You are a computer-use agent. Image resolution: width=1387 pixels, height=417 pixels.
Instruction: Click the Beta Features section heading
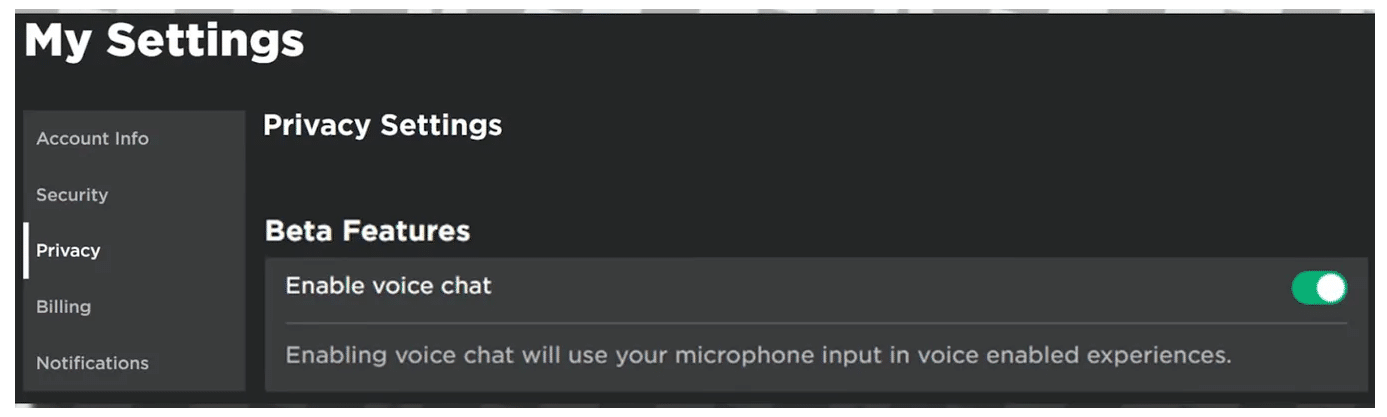click(367, 231)
